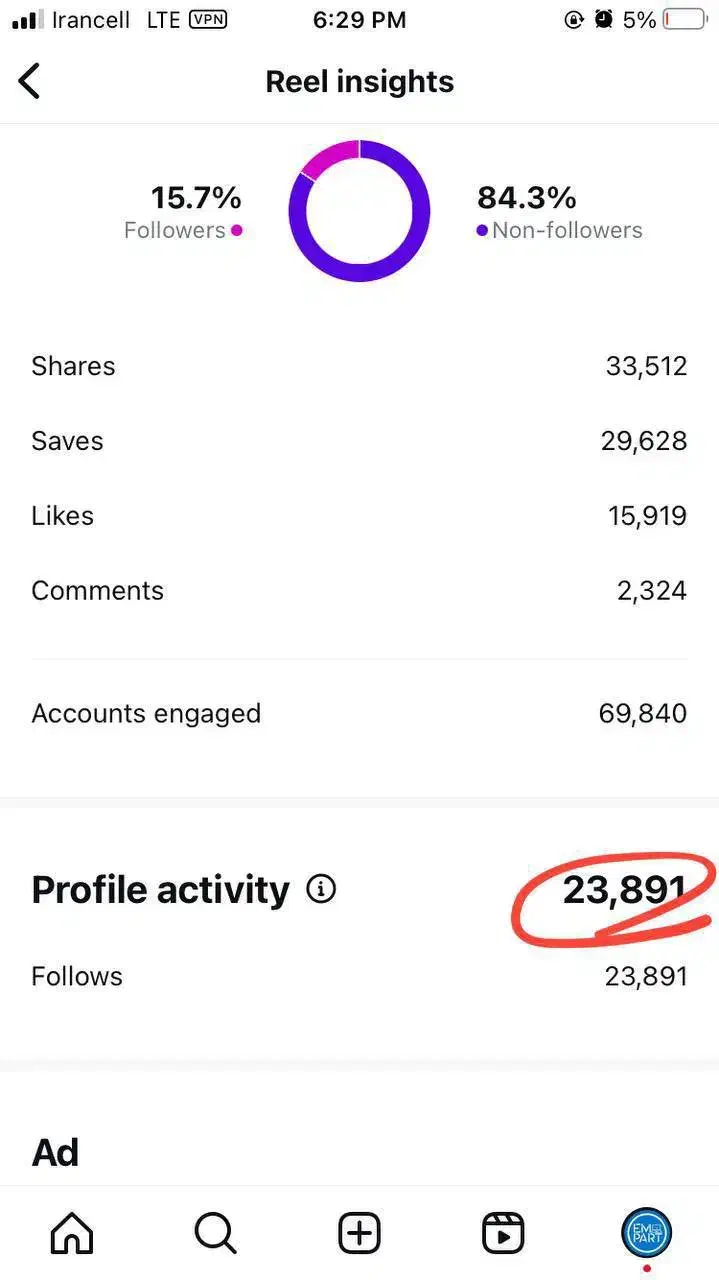Open the Home feed icon
The image size is (719, 1280).
click(x=72, y=1233)
